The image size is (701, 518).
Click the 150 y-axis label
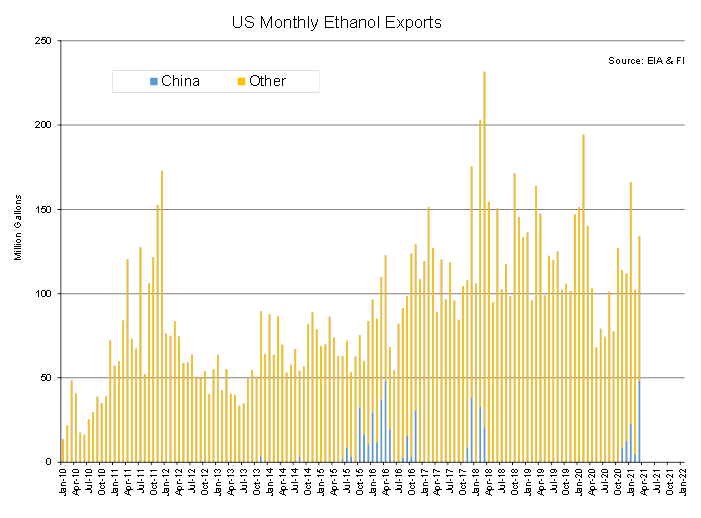pos(46,209)
